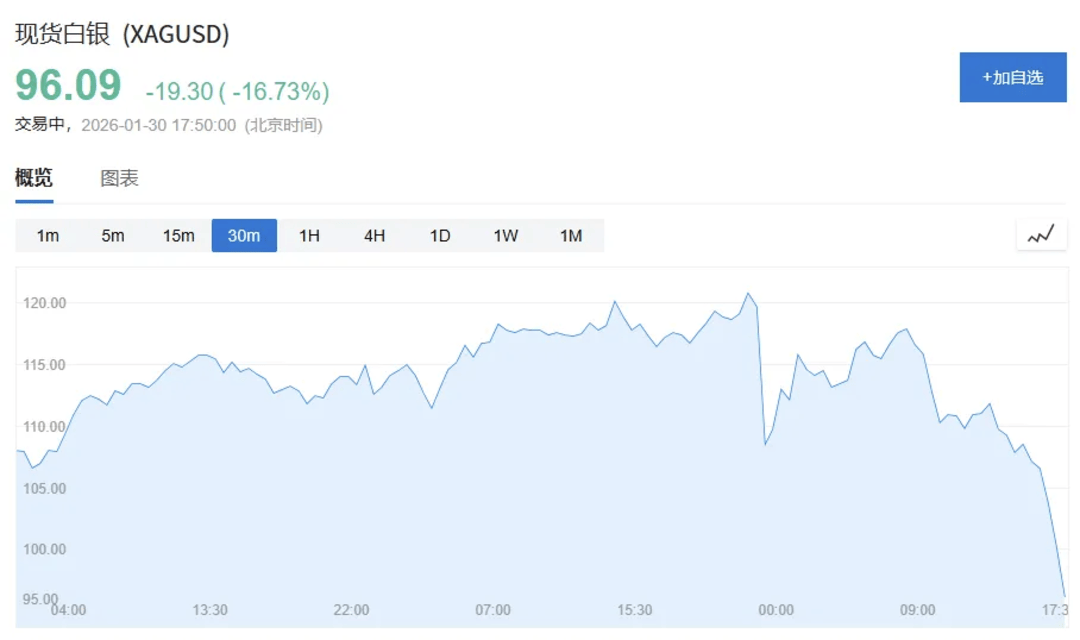Open the chart style line icon
Screen dimensions: 1080x640
coord(1041,233)
